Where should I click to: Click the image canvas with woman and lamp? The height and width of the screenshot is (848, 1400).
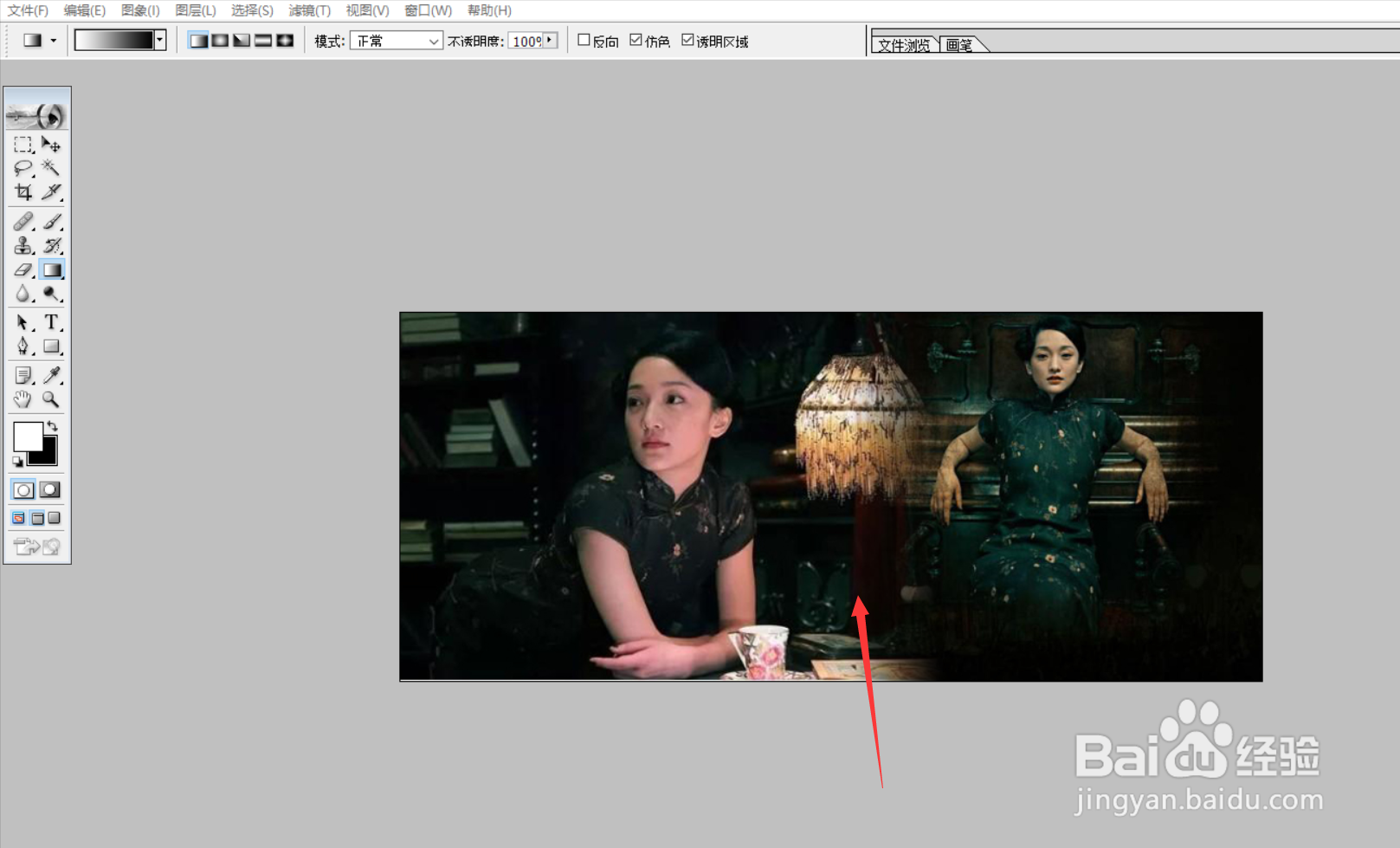tap(831, 496)
